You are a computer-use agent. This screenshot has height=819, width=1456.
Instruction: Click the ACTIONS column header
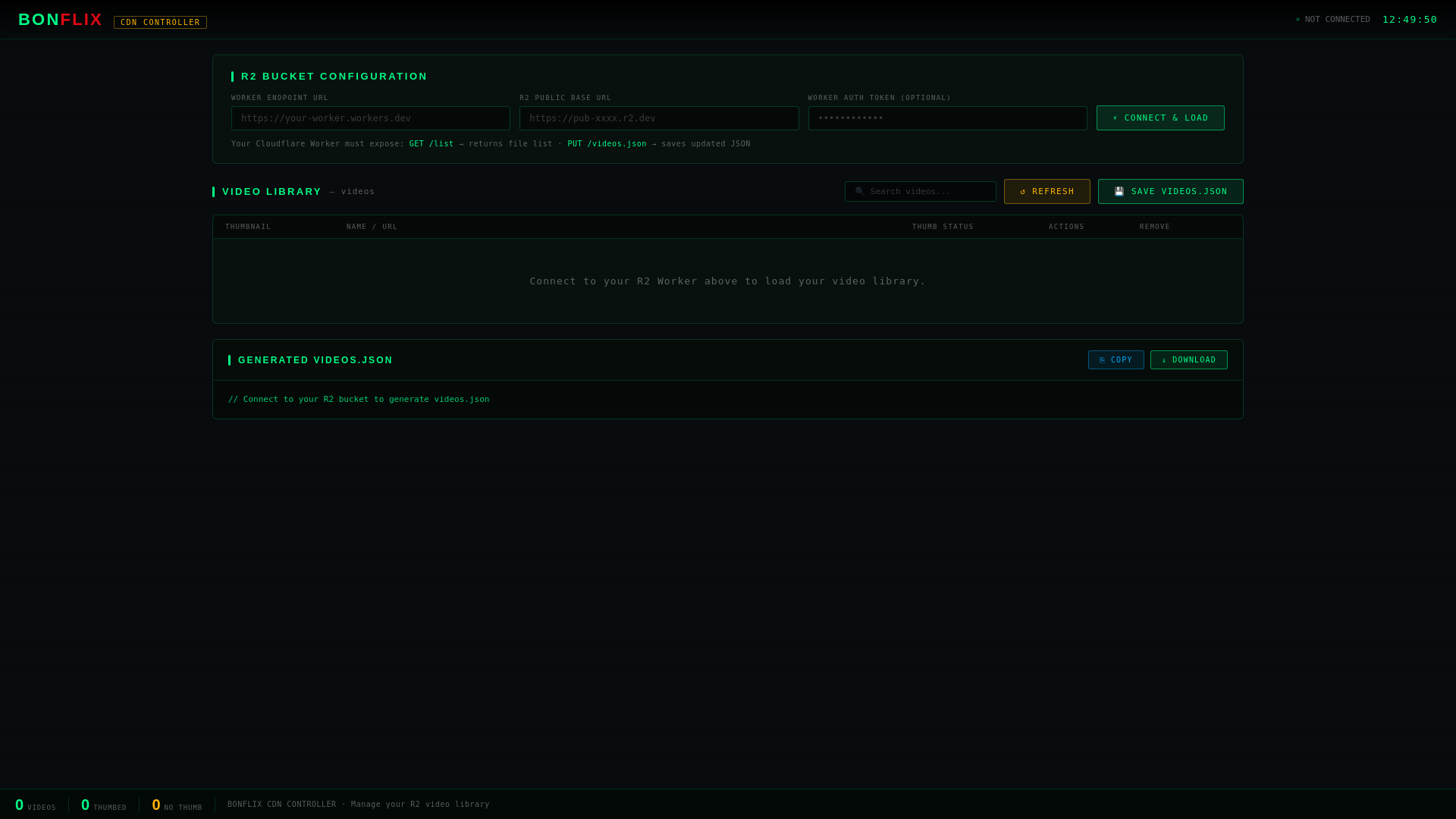[x=1066, y=227]
